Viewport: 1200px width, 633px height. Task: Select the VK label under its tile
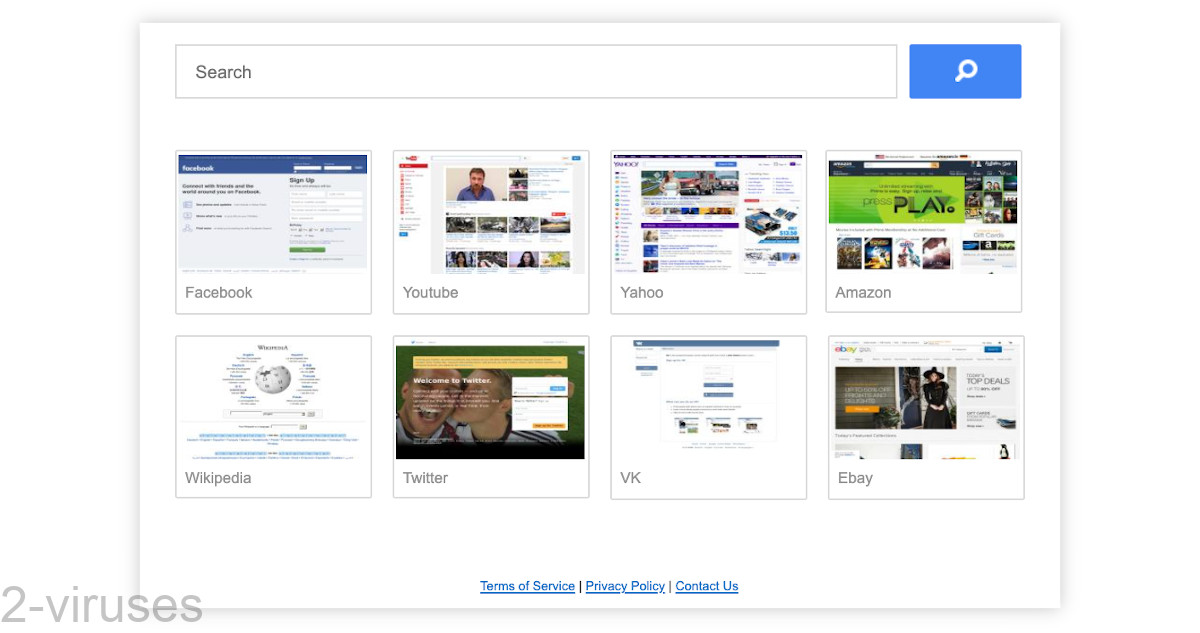[x=630, y=478]
